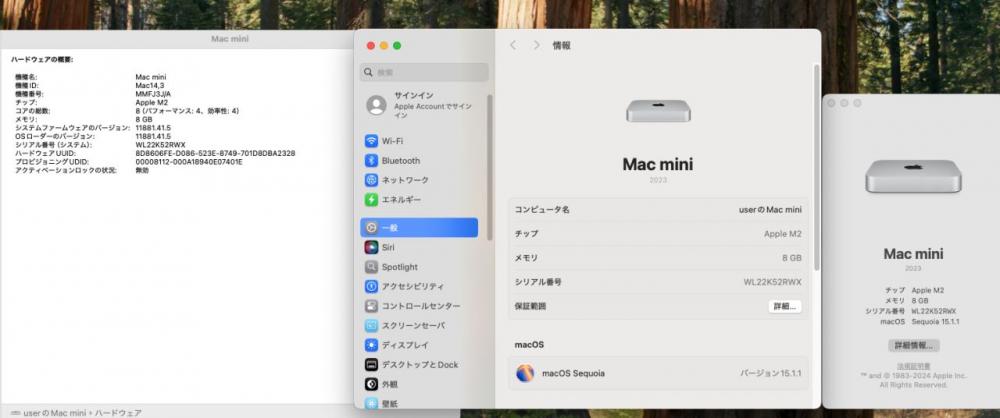Click Mac mini image in About window
The width and height of the screenshot is (1000, 418).
click(913, 176)
